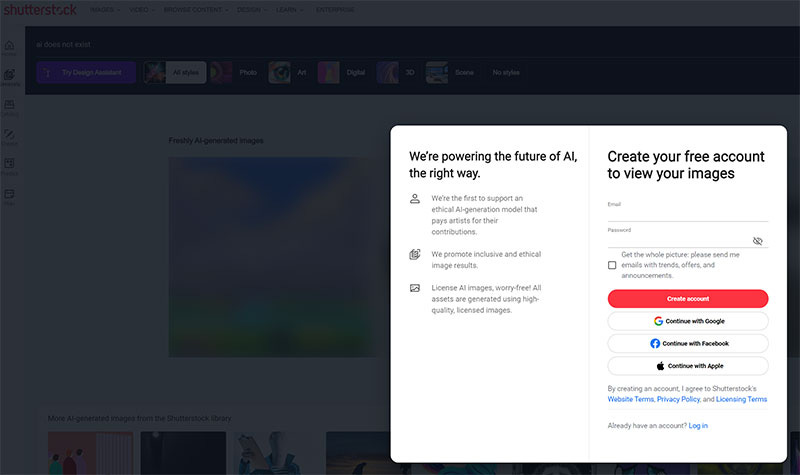Open the Website Terms link
The width and height of the screenshot is (800, 475).
point(631,399)
